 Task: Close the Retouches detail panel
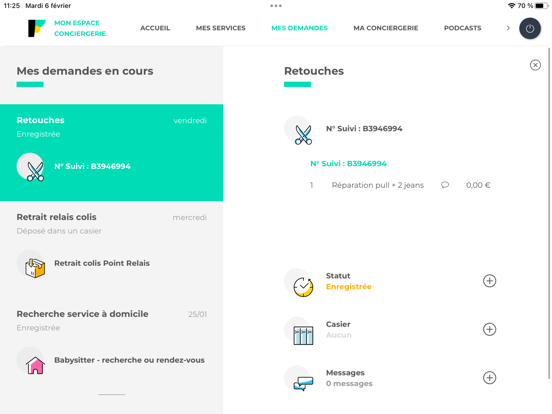click(x=535, y=65)
